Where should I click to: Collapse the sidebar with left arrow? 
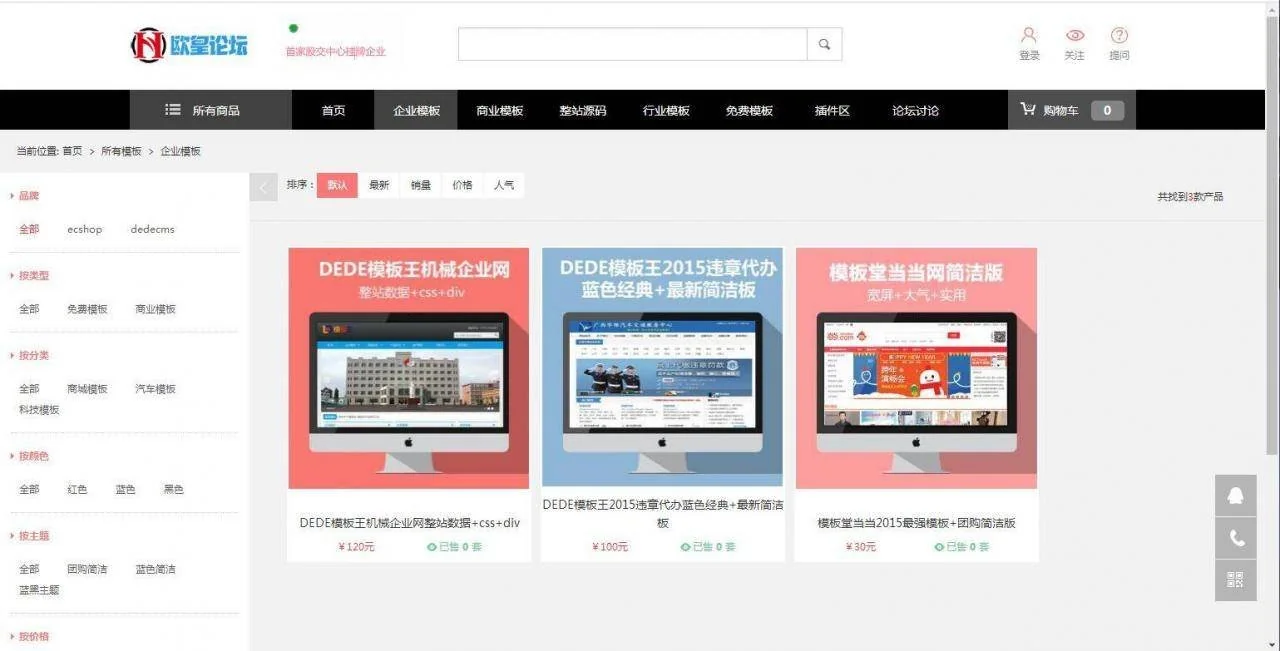[x=263, y=187]
